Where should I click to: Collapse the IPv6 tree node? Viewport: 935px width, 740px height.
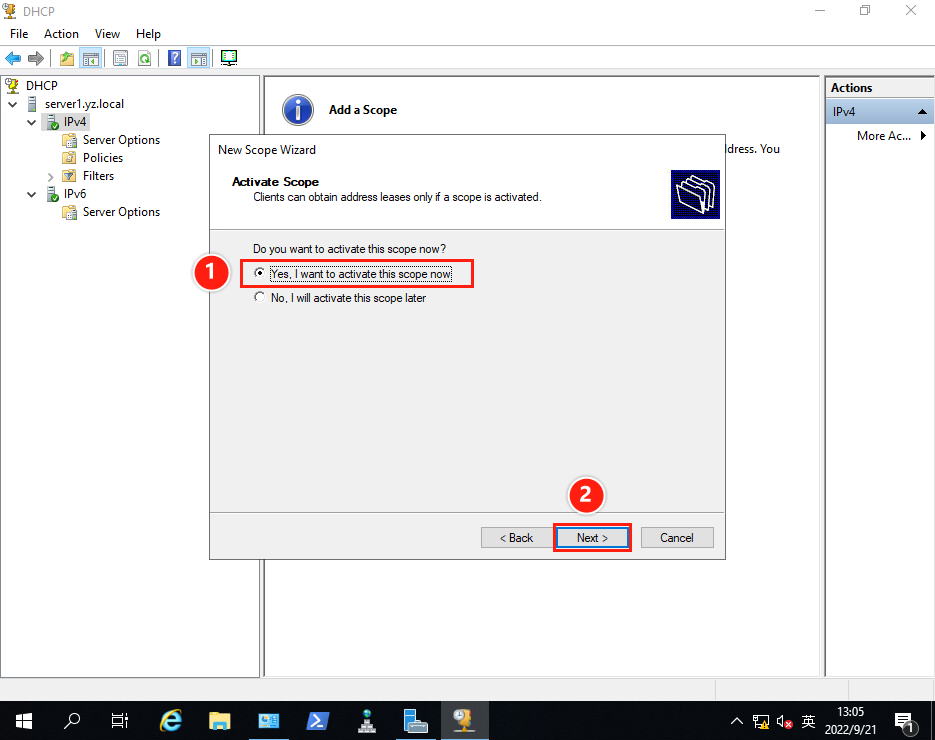coord(32,194)
